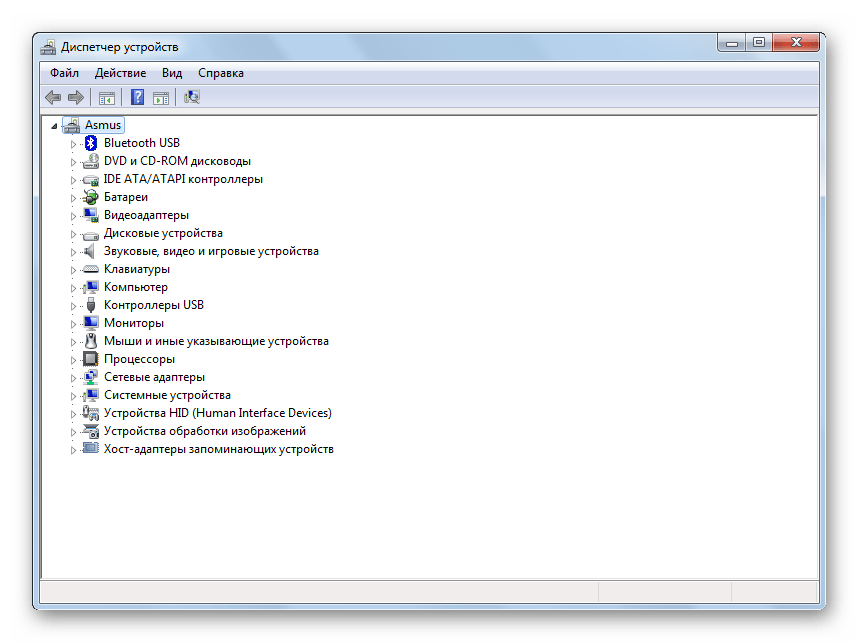Open the Файл menu
The image size is (859, 643).
pos(64,73)
